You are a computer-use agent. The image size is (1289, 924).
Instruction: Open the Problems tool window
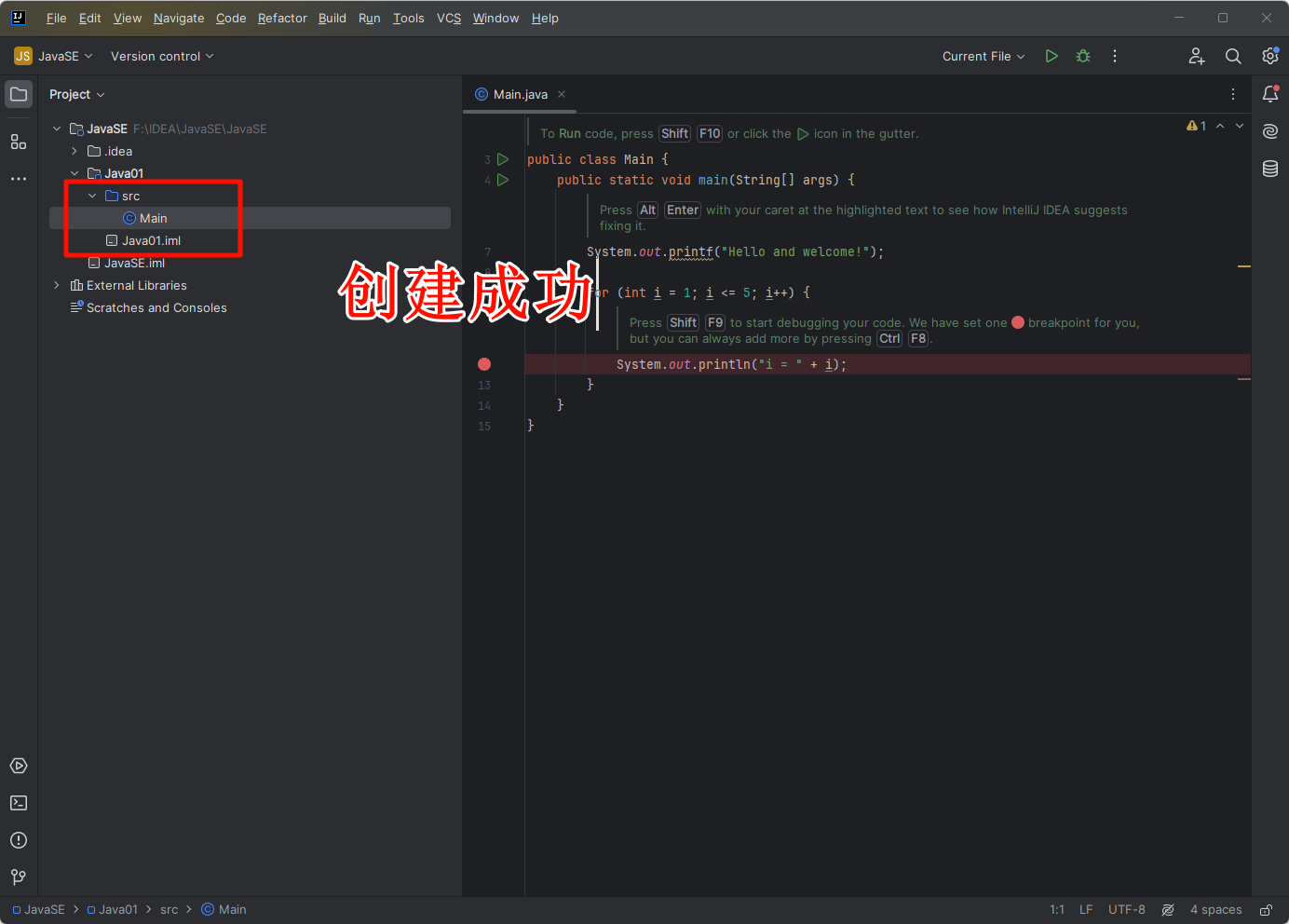point(19,840)
